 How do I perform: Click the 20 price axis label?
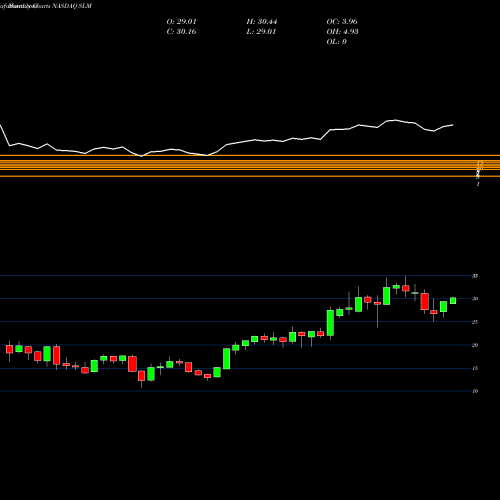pos(475,345)
